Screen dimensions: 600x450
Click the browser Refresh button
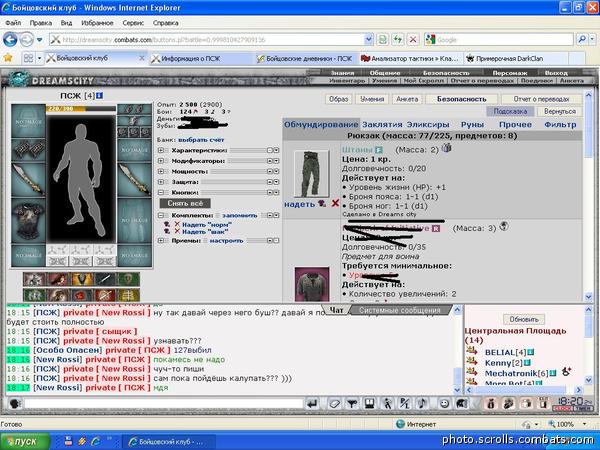coord(398,39)
